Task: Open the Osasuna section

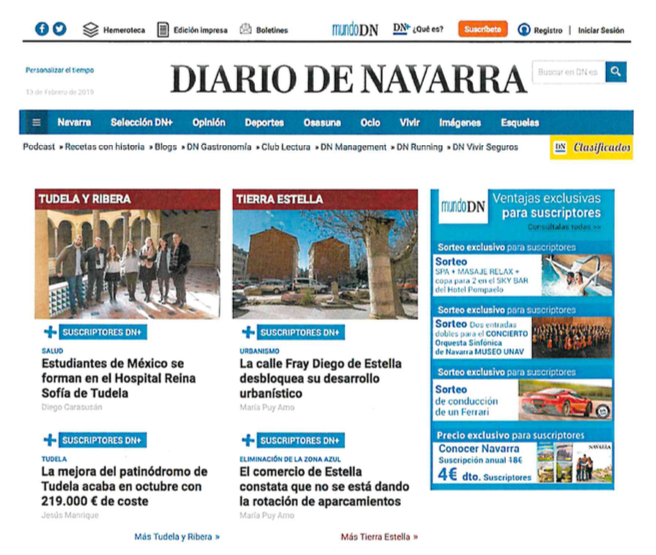Action: [322, 123]
